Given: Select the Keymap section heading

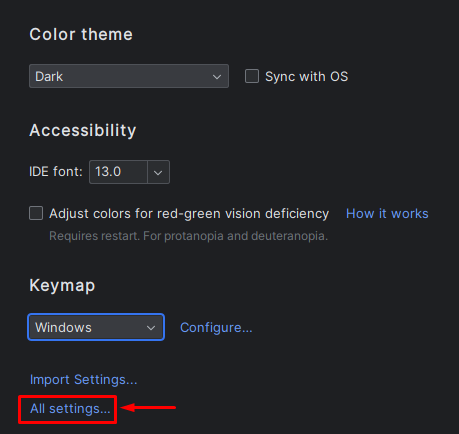Looking at the screenshot, I should tap(62, 286).
